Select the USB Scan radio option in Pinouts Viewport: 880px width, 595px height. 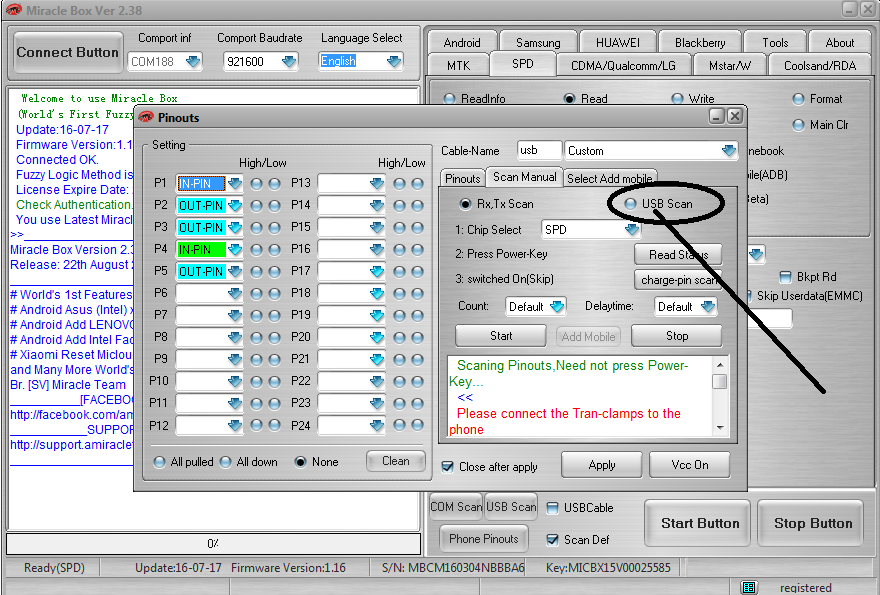(630, 204)
